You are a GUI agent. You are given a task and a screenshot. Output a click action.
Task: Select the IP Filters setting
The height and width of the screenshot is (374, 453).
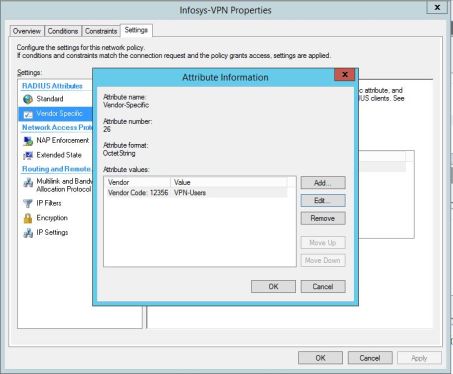[55, 203]
